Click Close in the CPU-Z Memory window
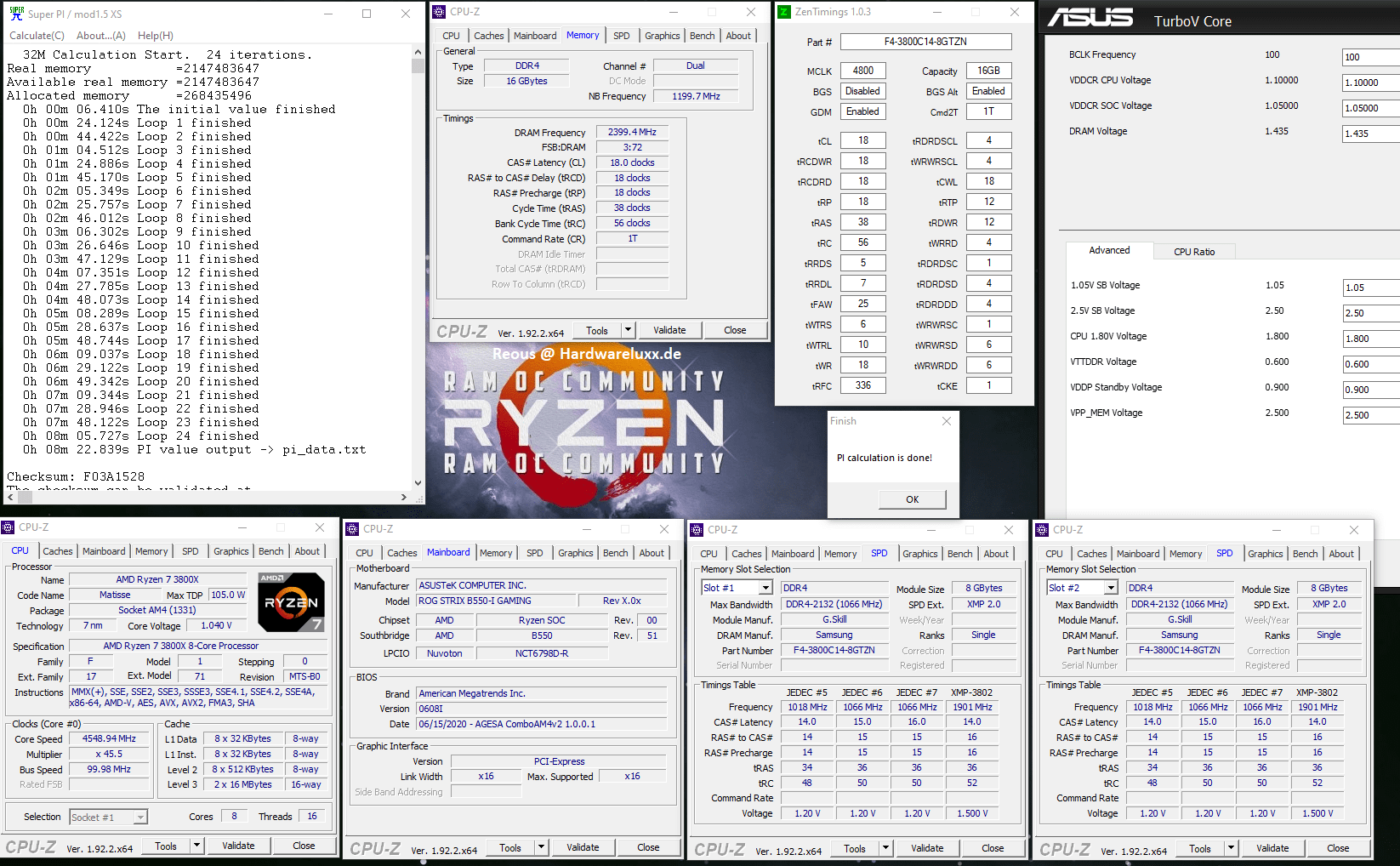Screen dimensions: 1400x866 tap(735, 330)
